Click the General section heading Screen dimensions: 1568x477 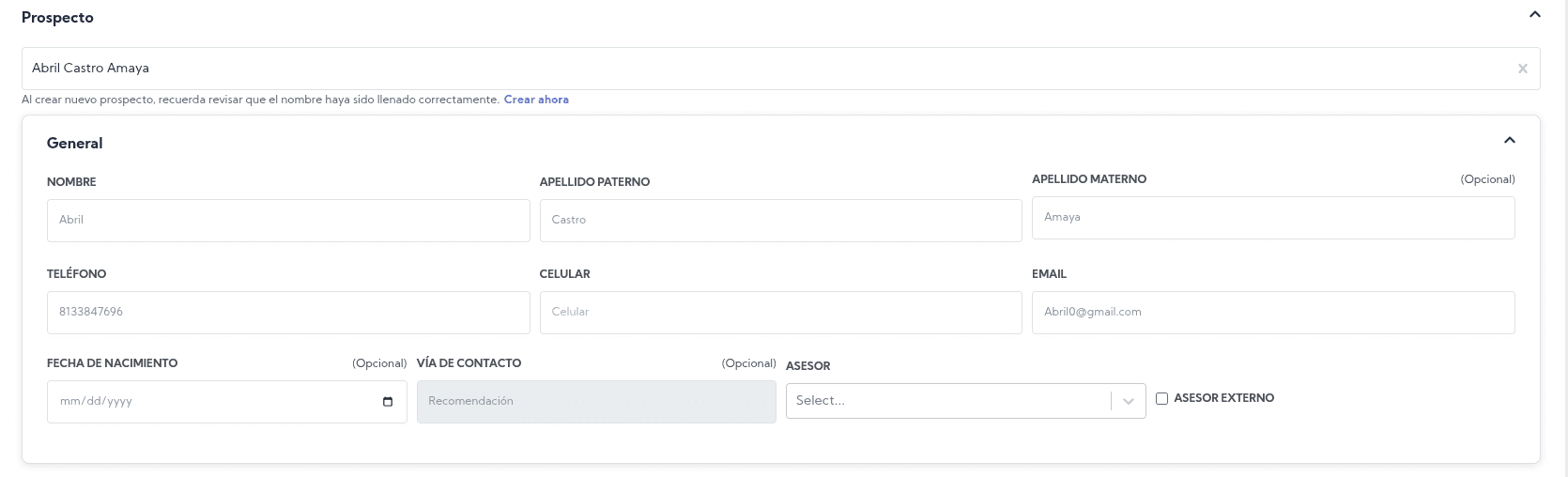pyautogui.click(x=75, y=143)
